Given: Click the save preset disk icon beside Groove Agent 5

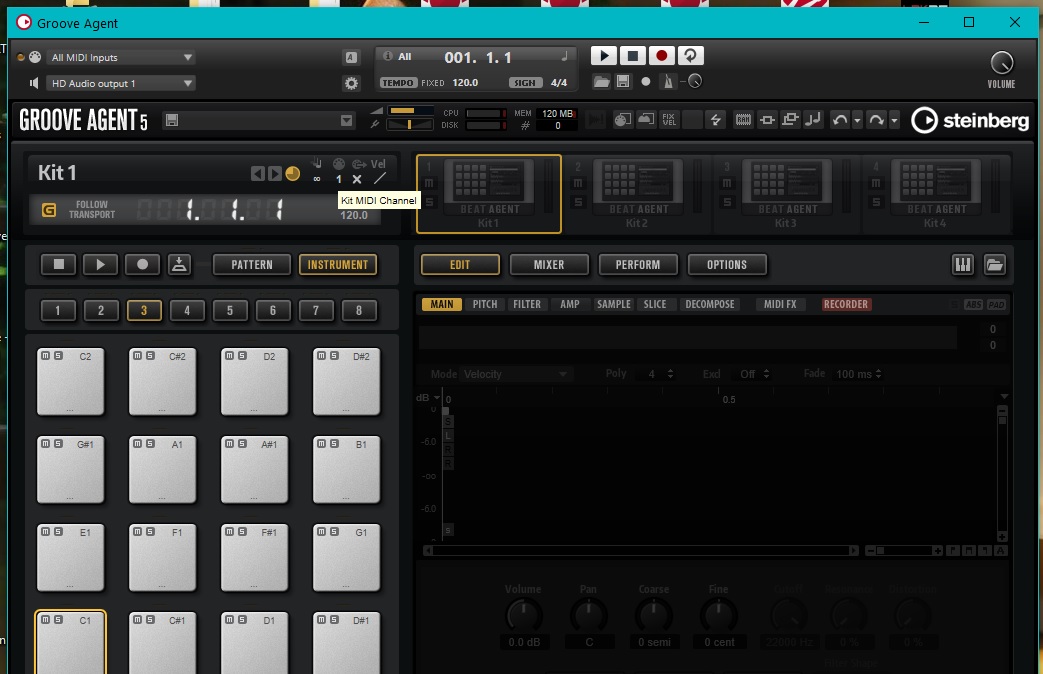Looking at the screenshot, I should pyautogui.click(x=172, y=120).
